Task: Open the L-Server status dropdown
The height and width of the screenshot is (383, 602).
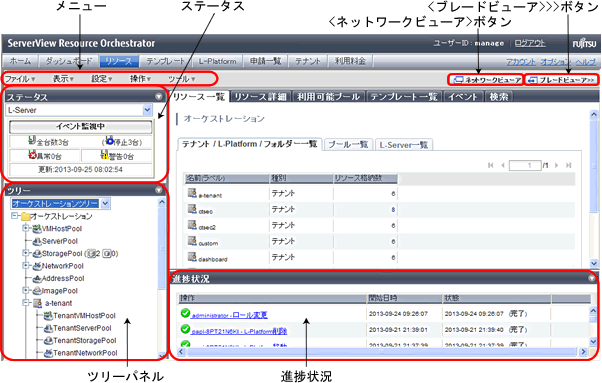Action: pos(147,110)
